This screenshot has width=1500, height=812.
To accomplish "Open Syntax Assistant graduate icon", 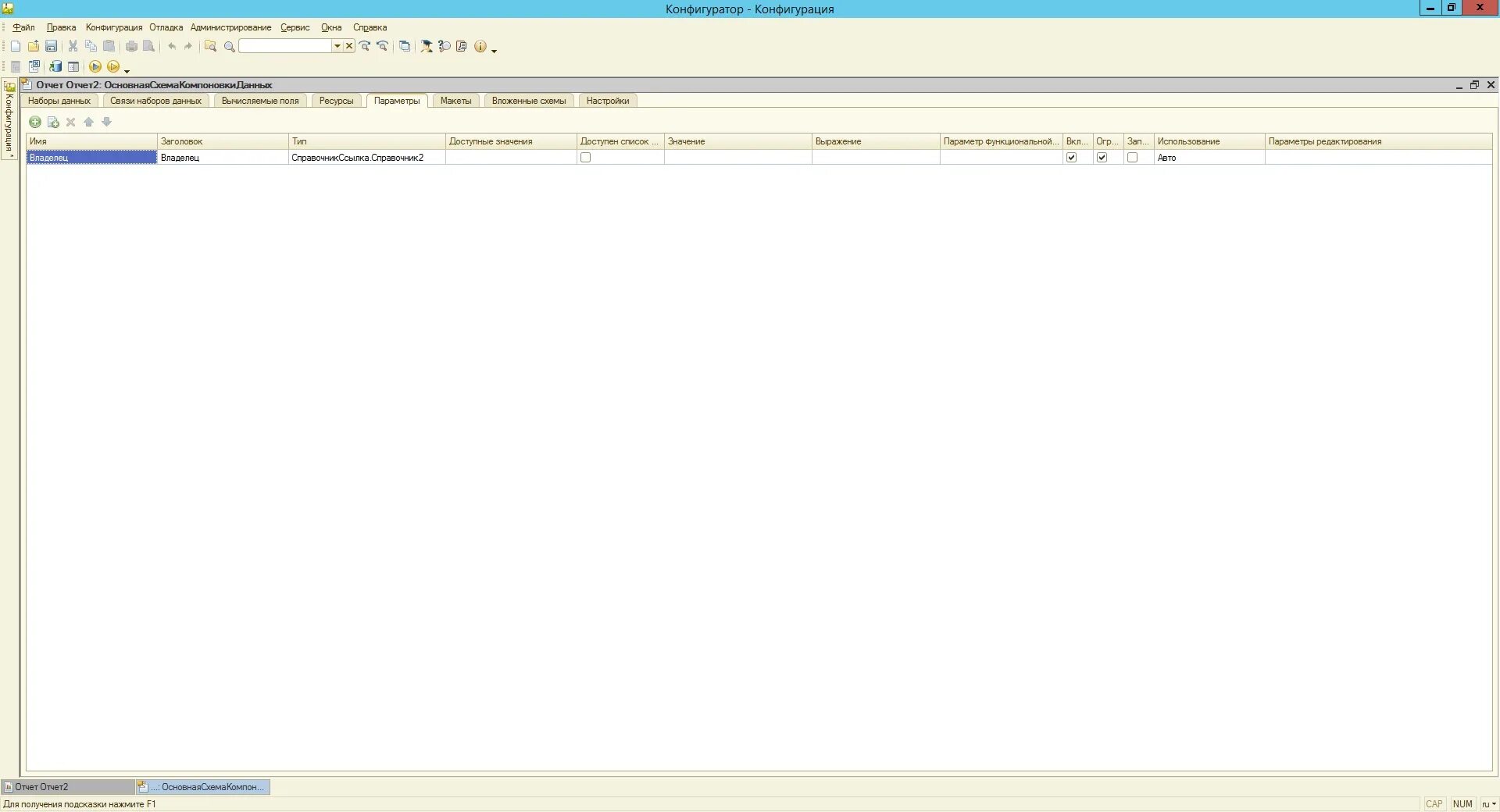I will (427, 47).
